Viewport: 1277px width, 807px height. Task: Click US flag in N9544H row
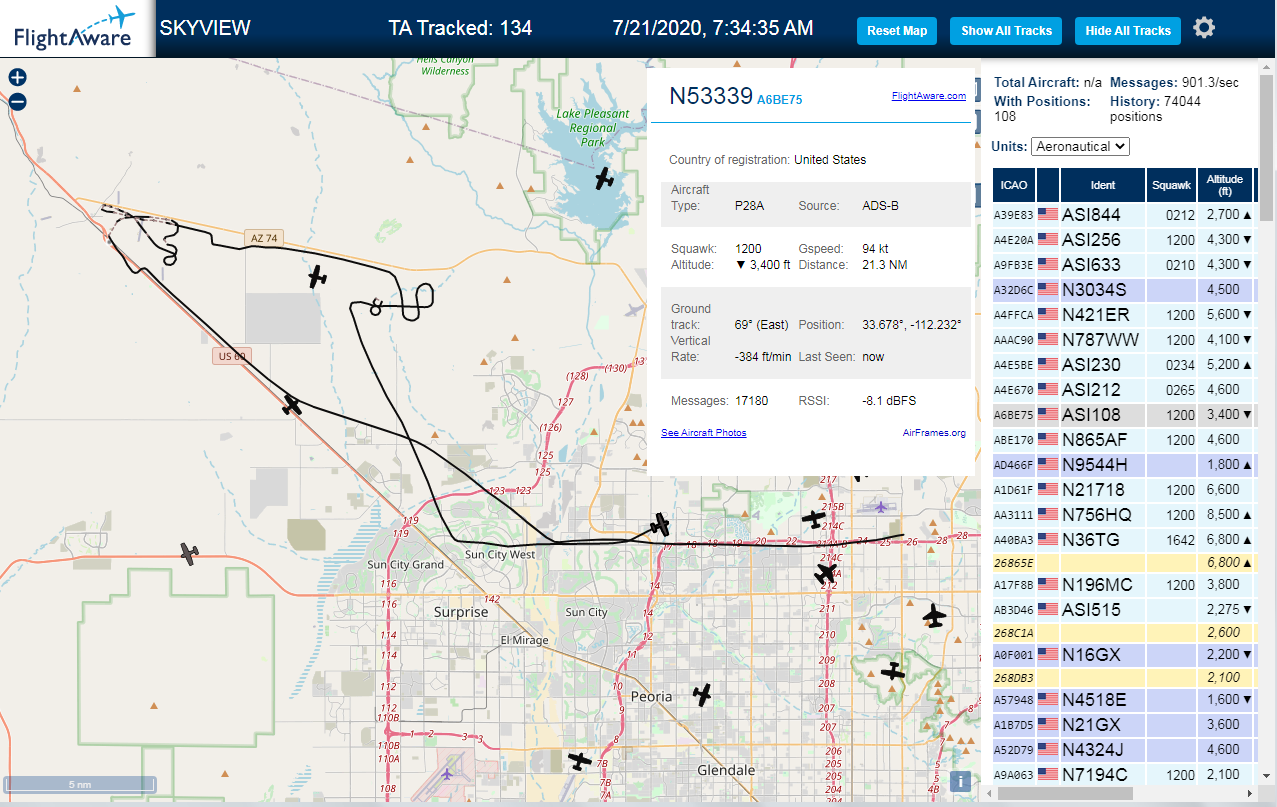point(1048,464)
